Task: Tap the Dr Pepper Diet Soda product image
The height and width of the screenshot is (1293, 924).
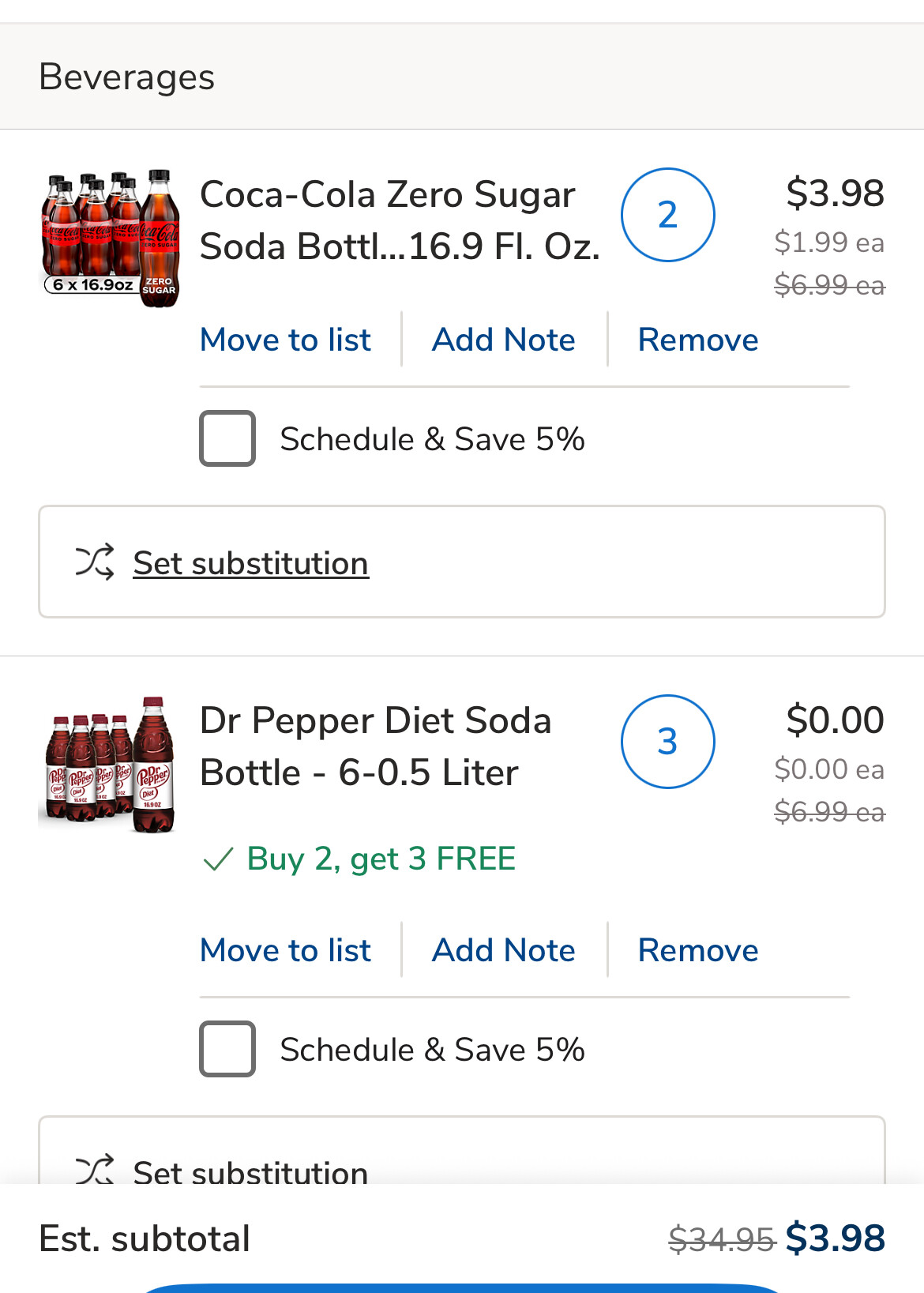Action: [107, 765]
